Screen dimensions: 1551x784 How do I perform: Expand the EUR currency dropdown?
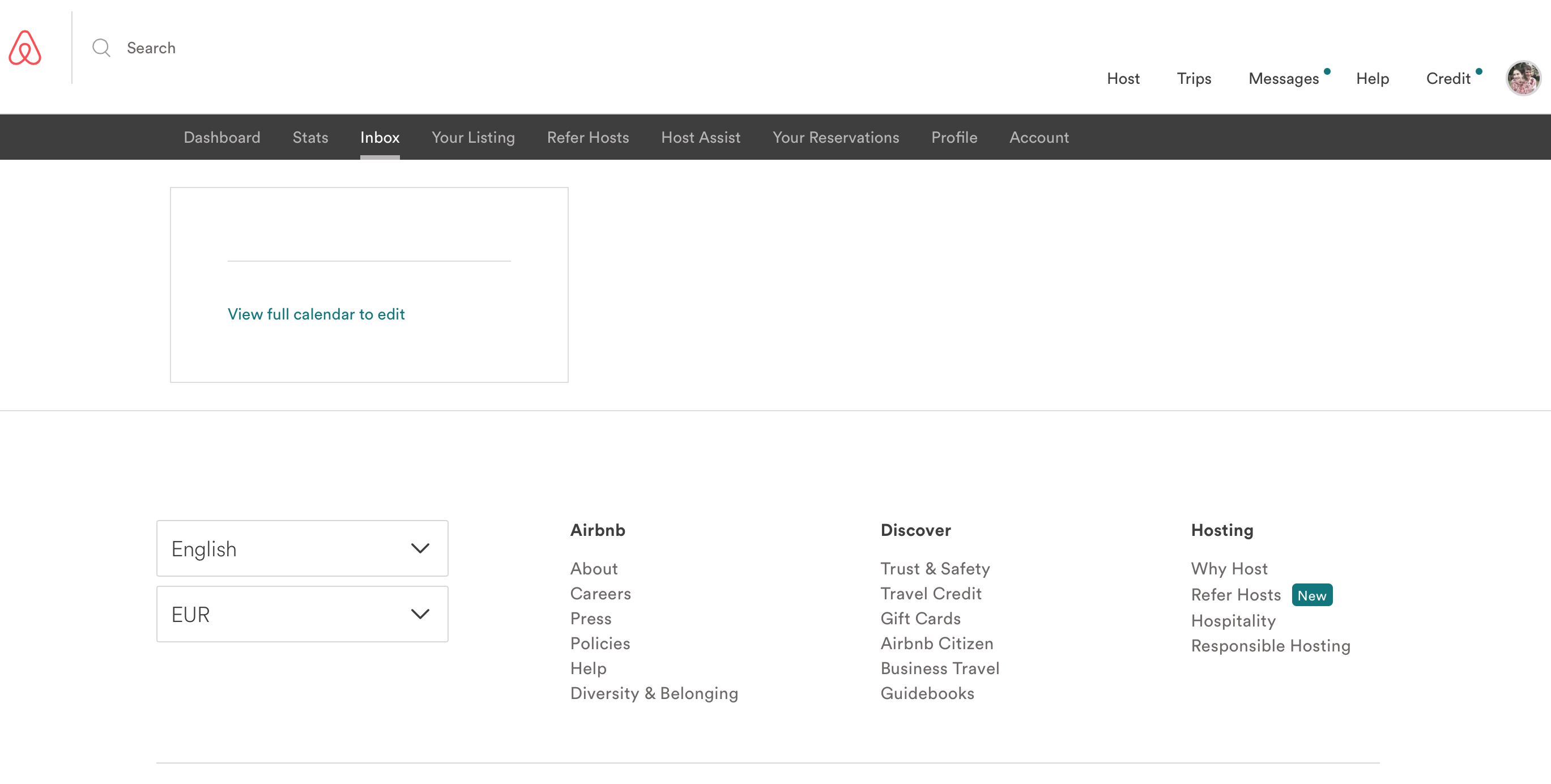point(302,614)
